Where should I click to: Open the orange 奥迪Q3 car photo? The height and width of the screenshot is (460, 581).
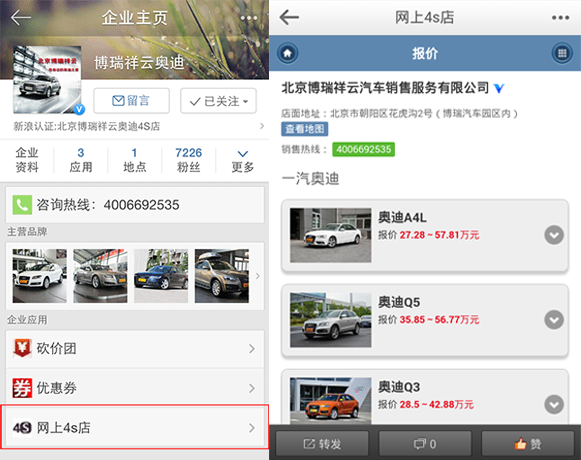point(331,401)
